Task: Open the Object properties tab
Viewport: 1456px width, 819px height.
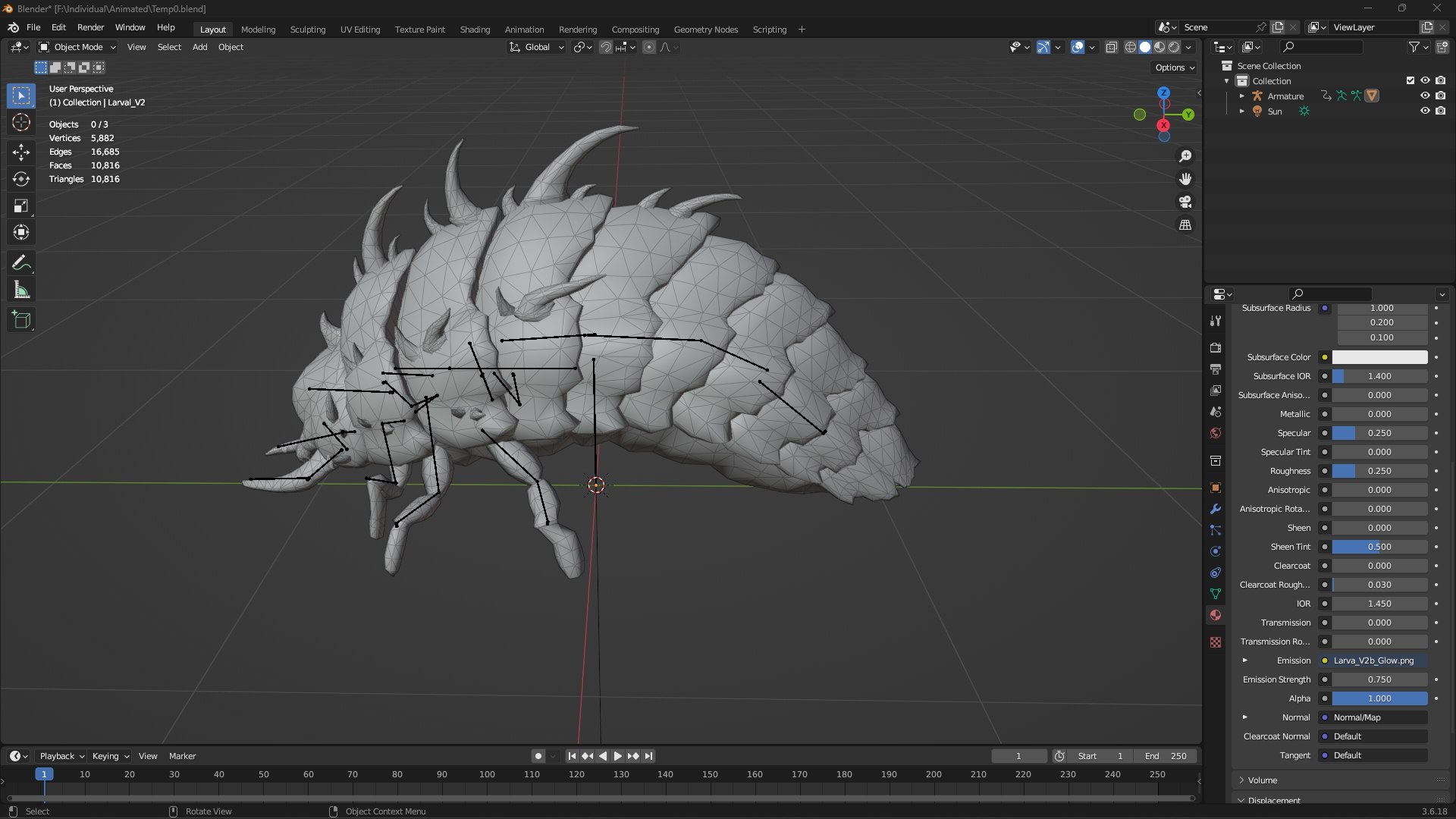Action: [1216, 488]
